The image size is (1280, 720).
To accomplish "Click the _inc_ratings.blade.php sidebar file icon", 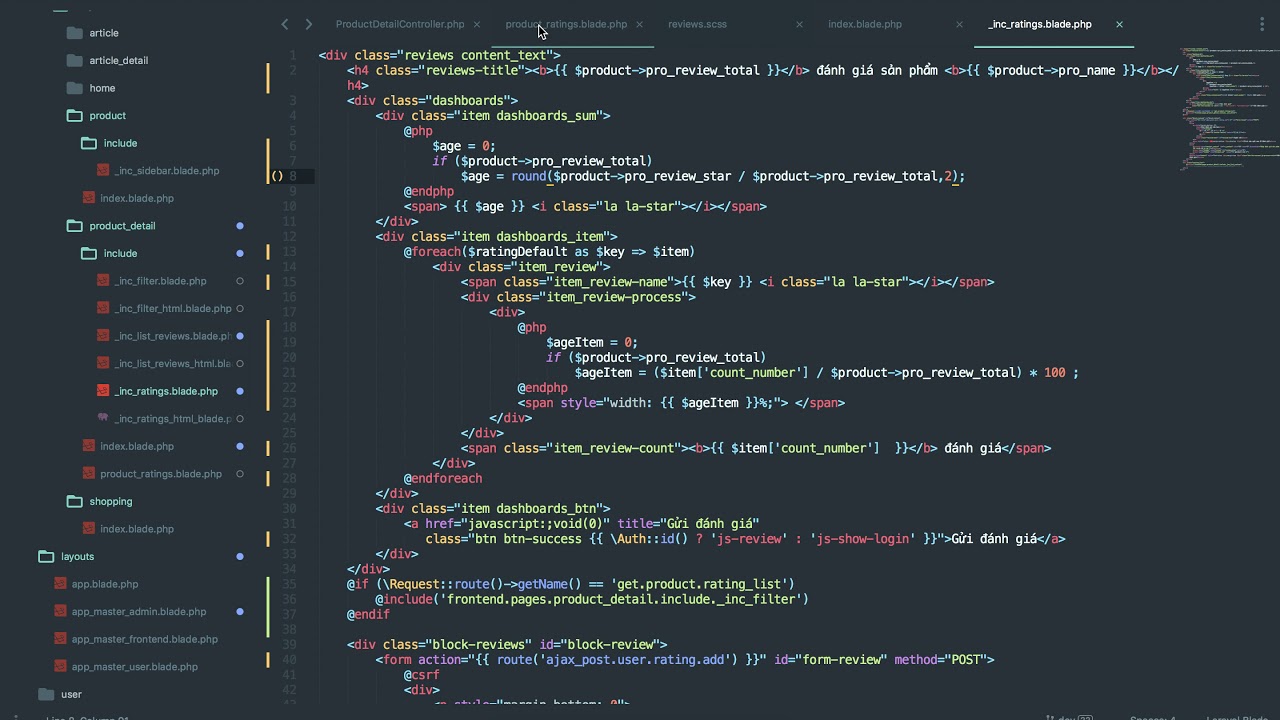I will (x=103, y=391).
